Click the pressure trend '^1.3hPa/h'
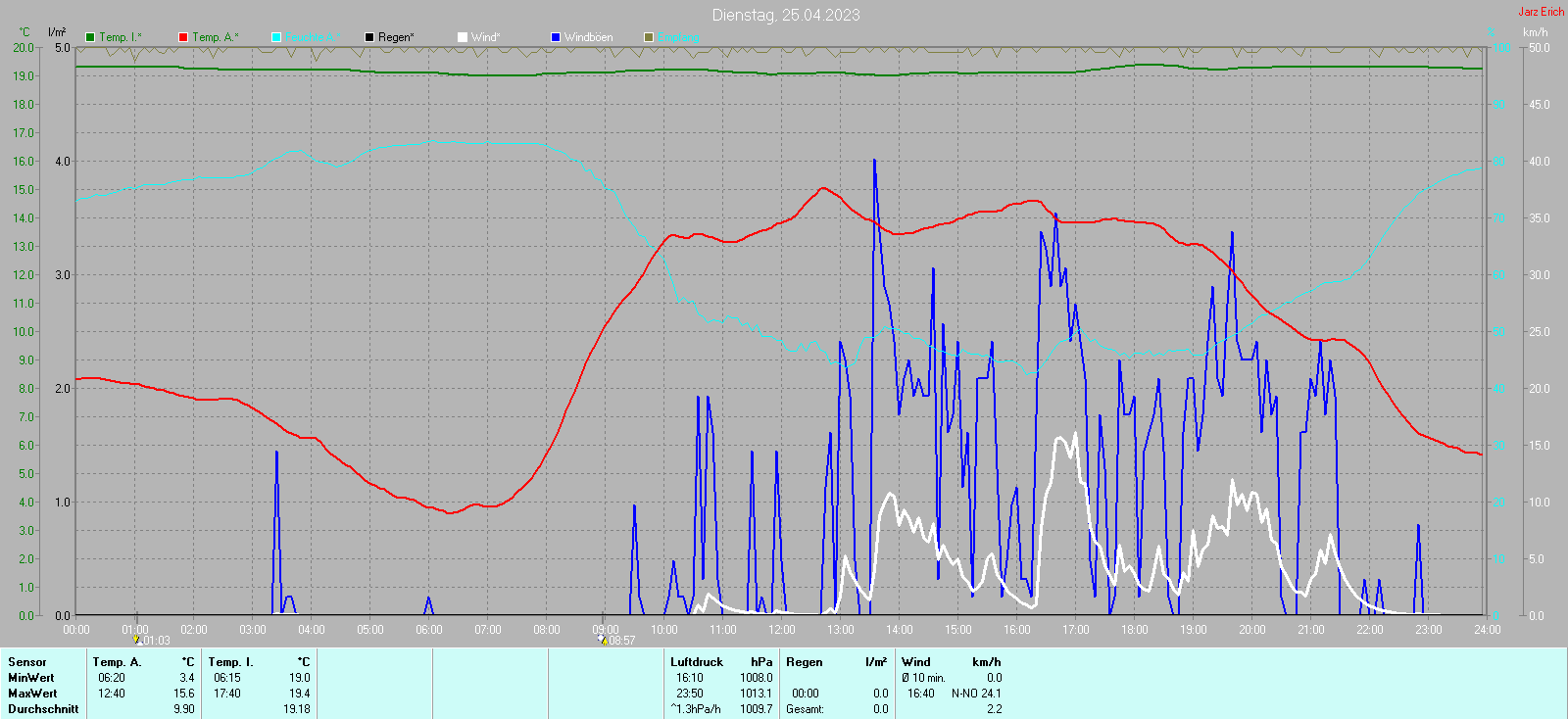1568x719 pixels. (x=696, y=709)
